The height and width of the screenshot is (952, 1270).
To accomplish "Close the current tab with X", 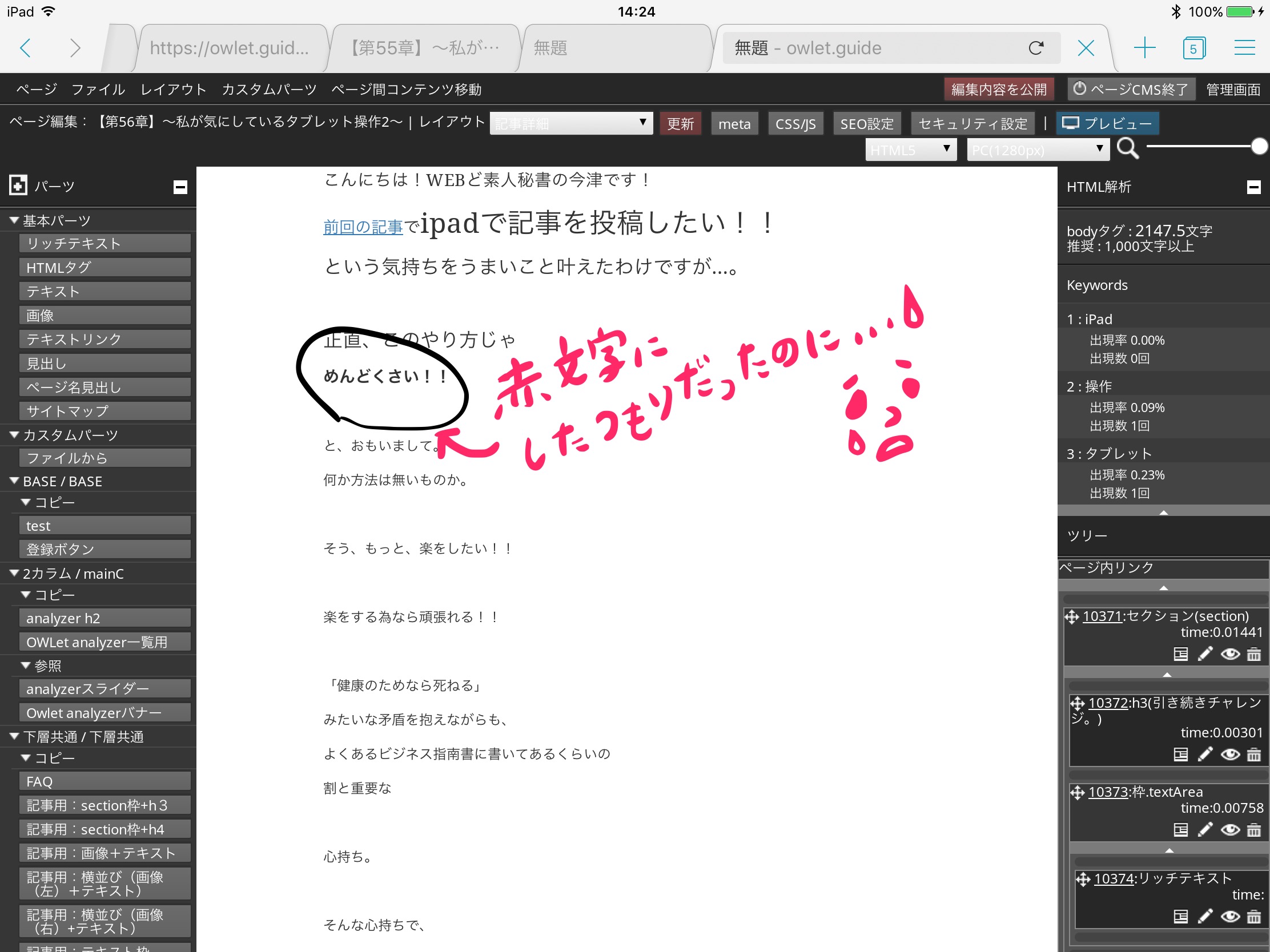I will click(x=1086, y=47).
